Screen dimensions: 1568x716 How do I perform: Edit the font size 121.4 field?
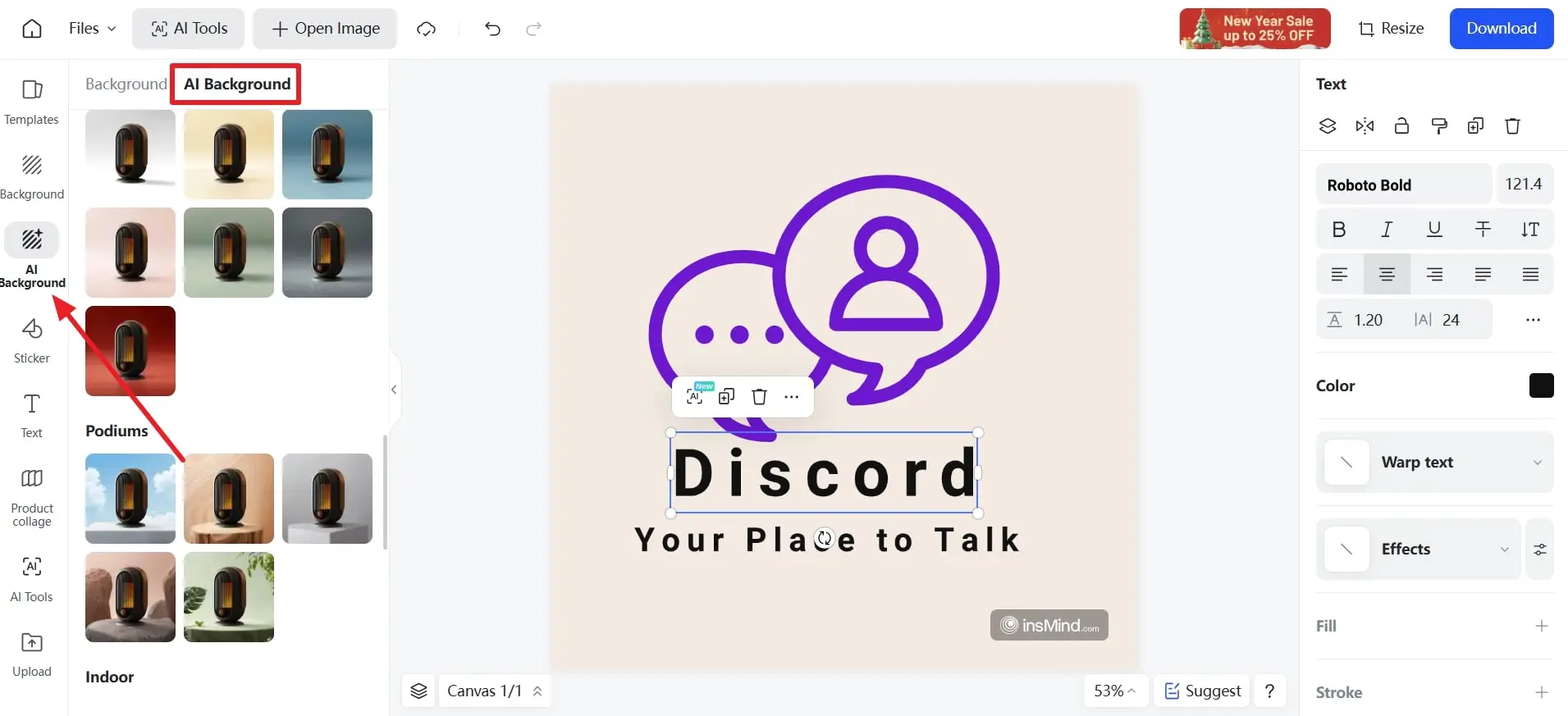coord(1525,185)
